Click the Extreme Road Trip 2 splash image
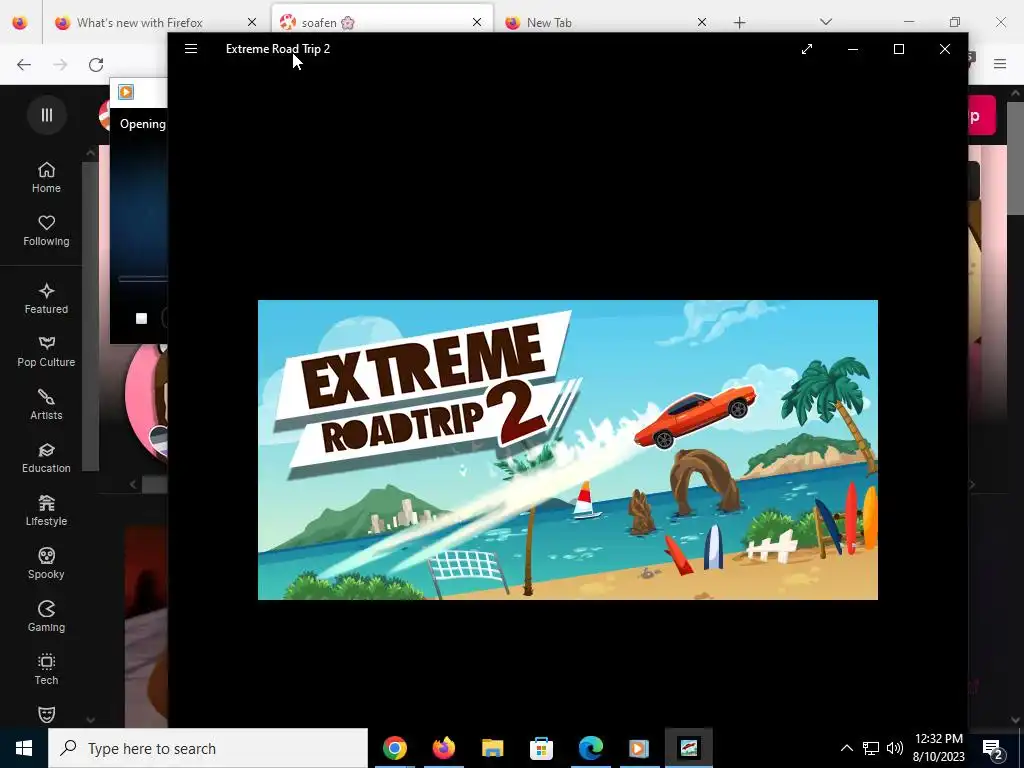Image resolution: width=1024 pixels, height=768 pixels. point(568,450)
